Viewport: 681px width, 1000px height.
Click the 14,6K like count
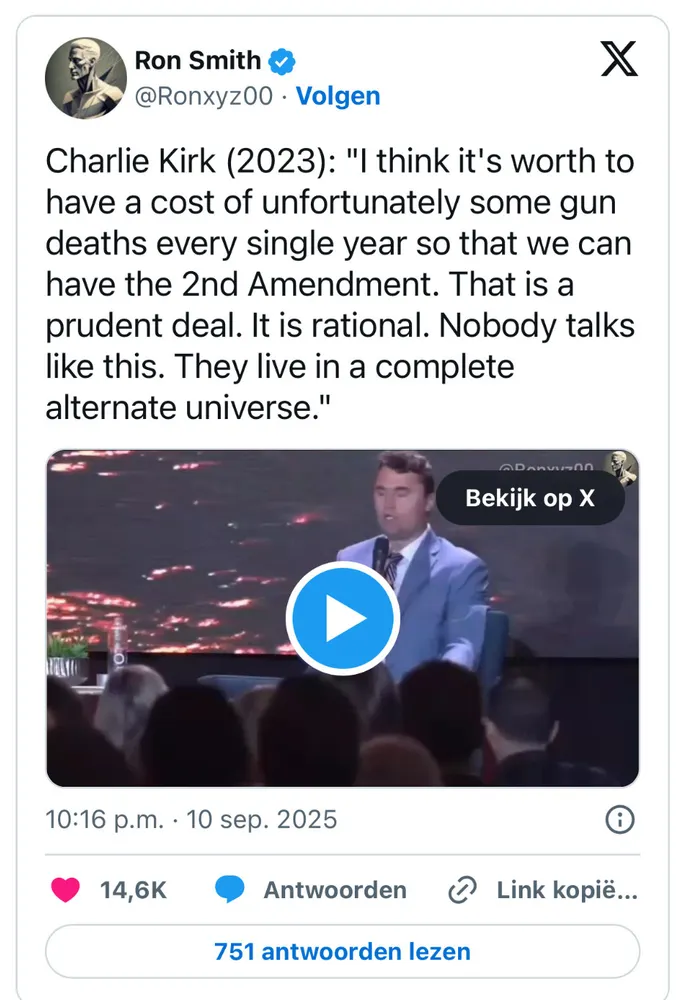[132, 889]
